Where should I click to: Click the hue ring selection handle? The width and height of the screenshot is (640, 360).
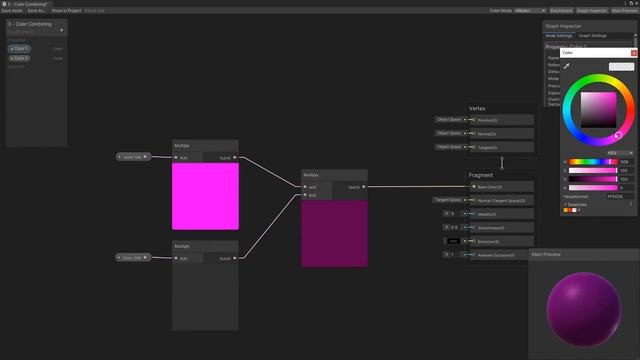(618, 136)
